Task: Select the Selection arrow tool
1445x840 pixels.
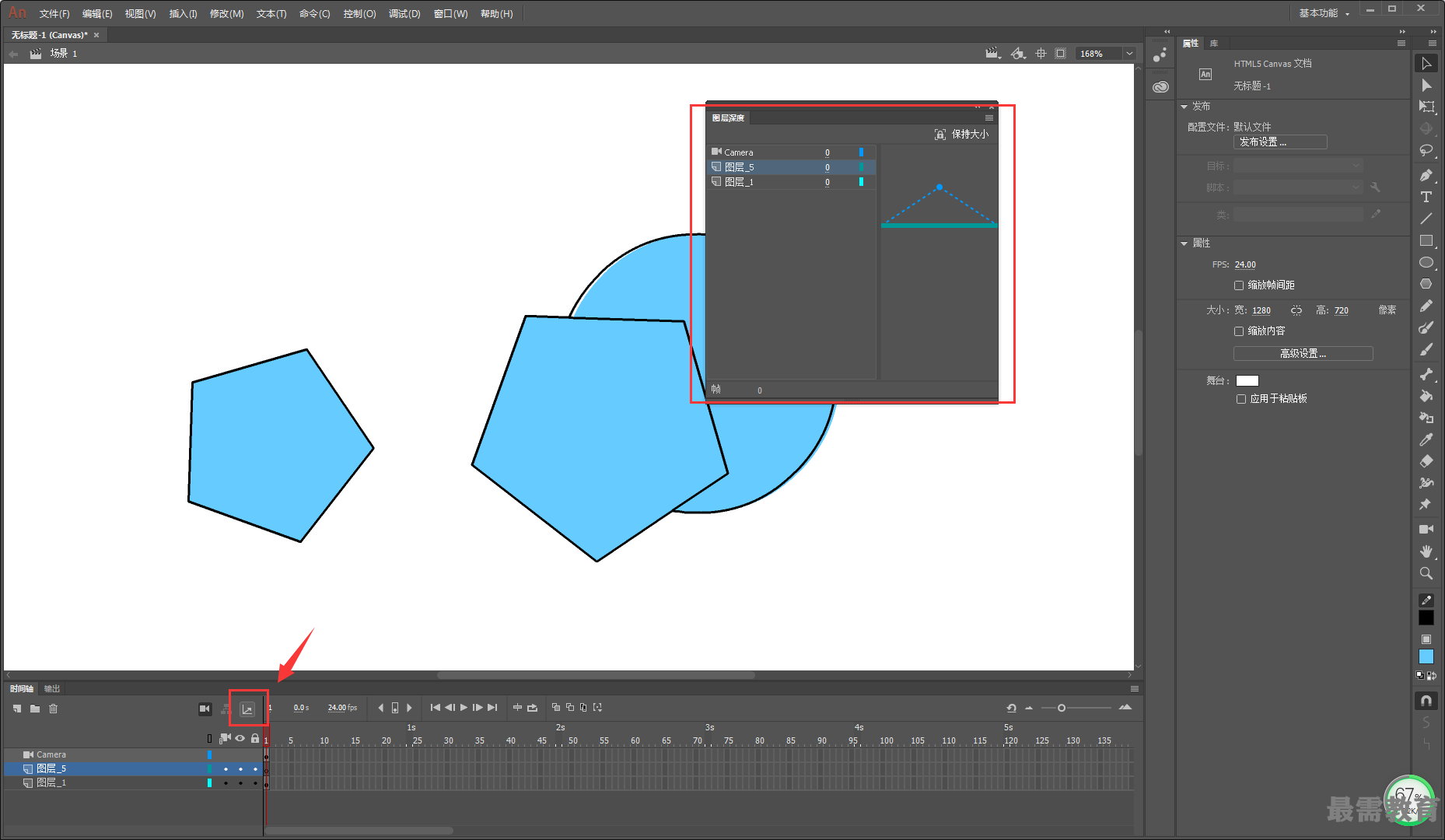Action: point(1426,64)
